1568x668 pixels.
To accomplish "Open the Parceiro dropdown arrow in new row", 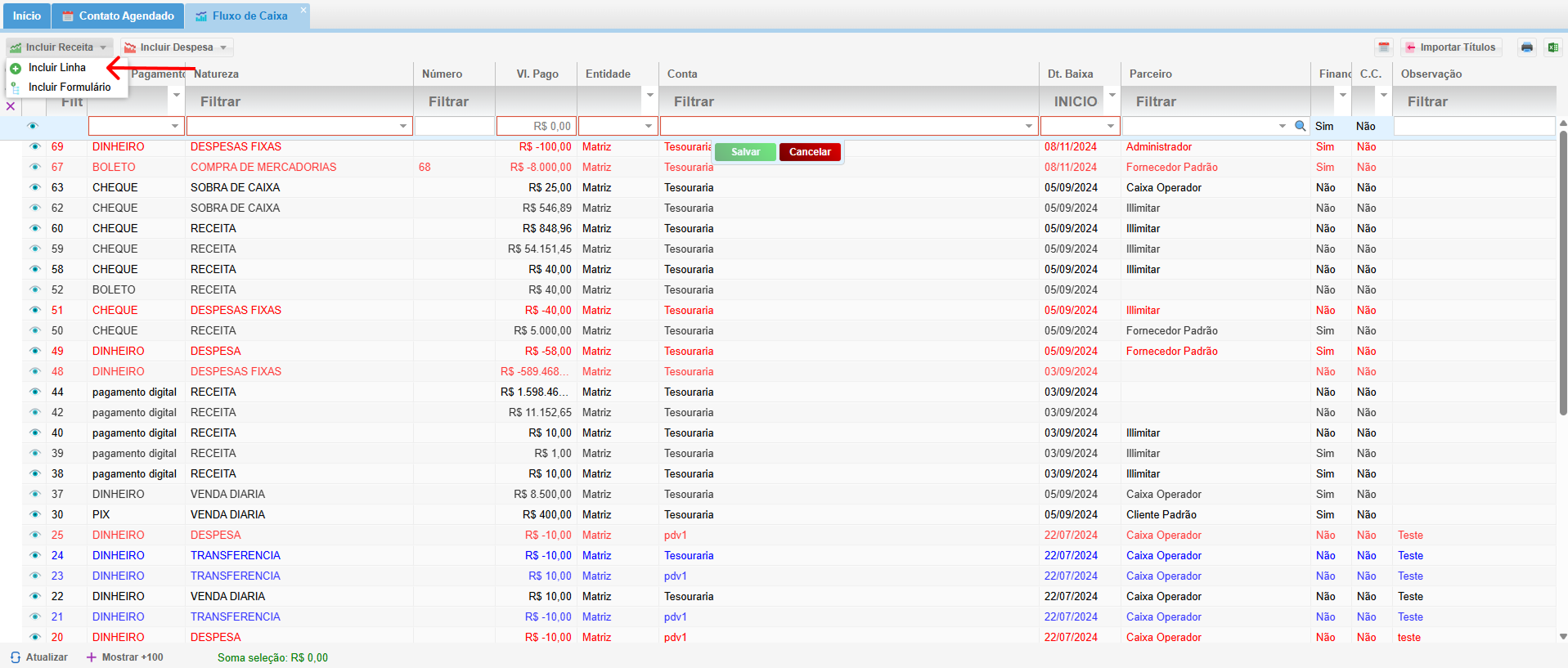I will (x=1282, y=126).
